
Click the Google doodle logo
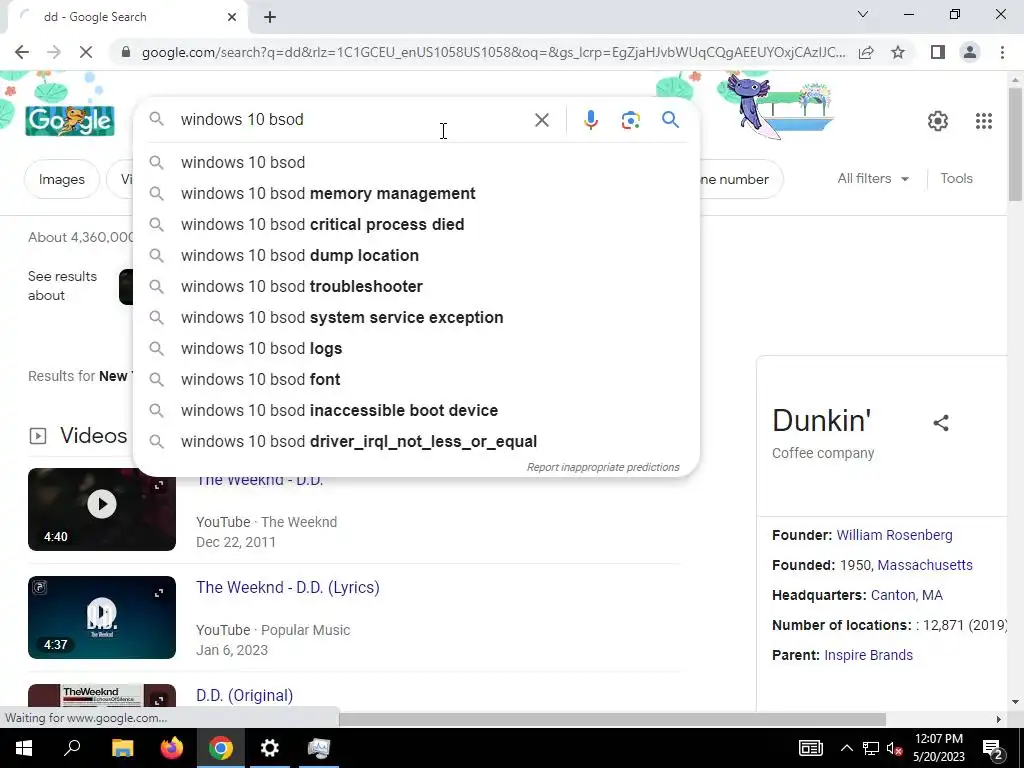point(70,120)
